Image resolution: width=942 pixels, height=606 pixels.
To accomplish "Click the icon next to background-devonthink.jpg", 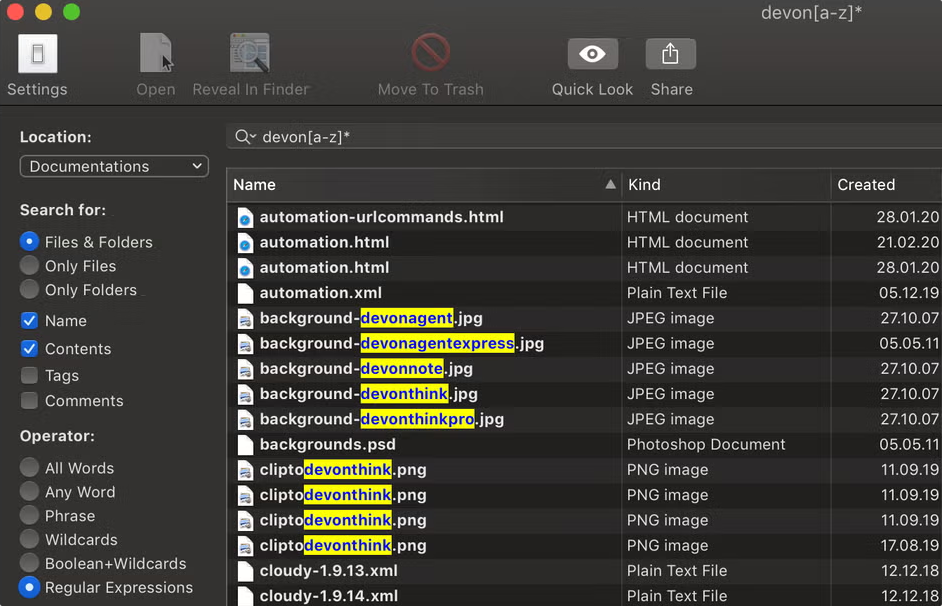I will tap(245, 394).
